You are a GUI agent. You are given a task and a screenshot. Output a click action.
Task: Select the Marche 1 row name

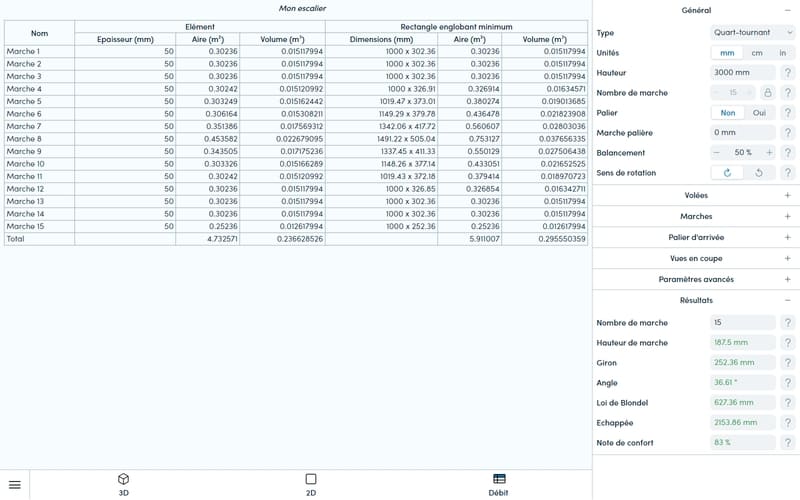pyautogui.click(x=23, y=51)
